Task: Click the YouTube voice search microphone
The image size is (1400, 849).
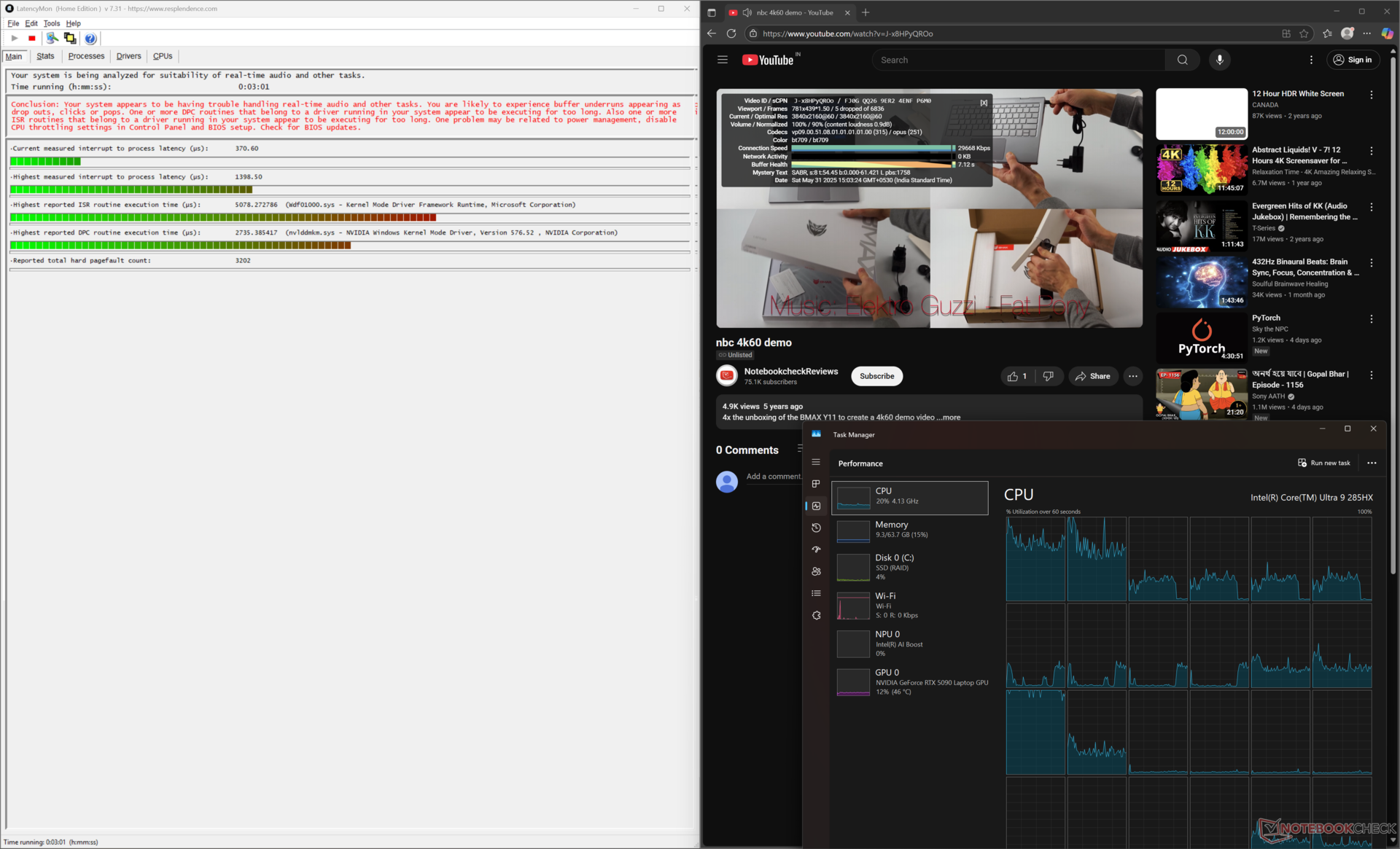Action: click(x=1219, y=60)
